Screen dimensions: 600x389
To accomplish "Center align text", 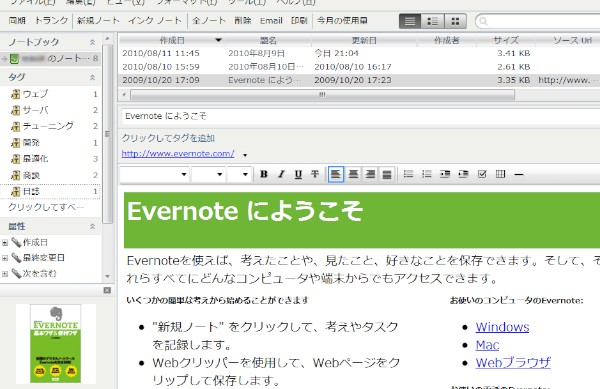I will point(353,174).
